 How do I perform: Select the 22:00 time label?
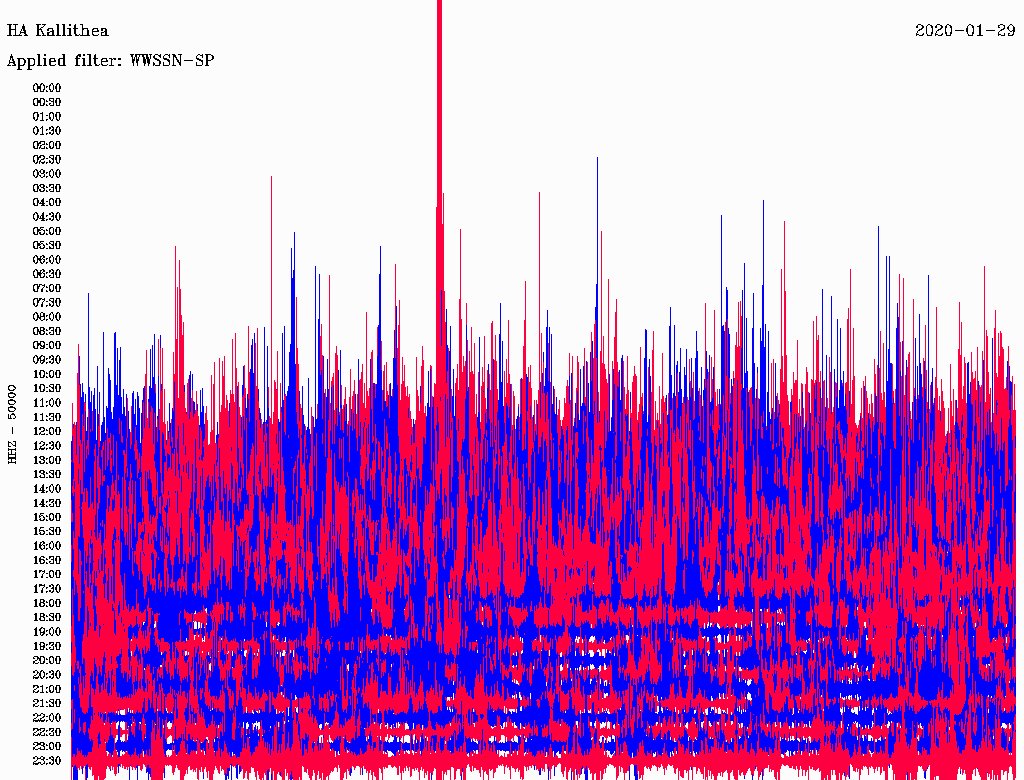click(47, 718)
